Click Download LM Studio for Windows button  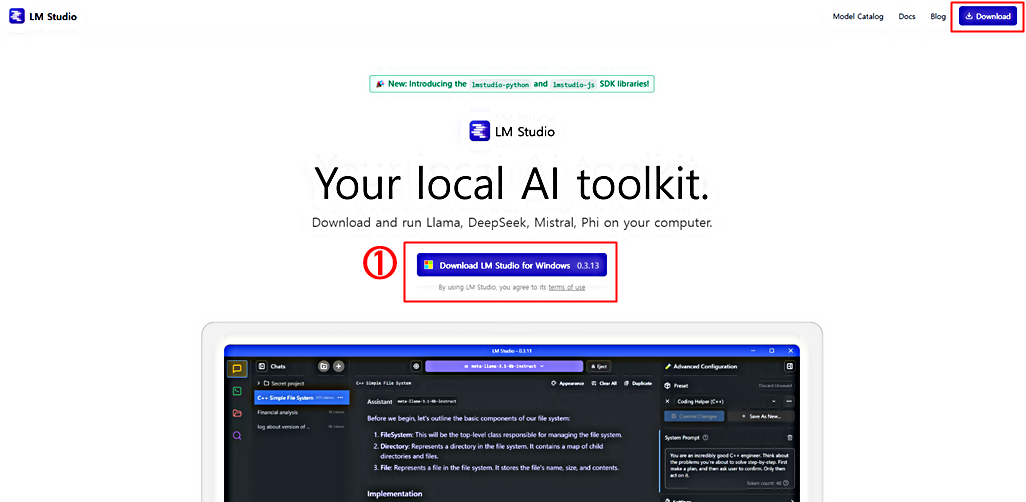[x=512, y=265]
